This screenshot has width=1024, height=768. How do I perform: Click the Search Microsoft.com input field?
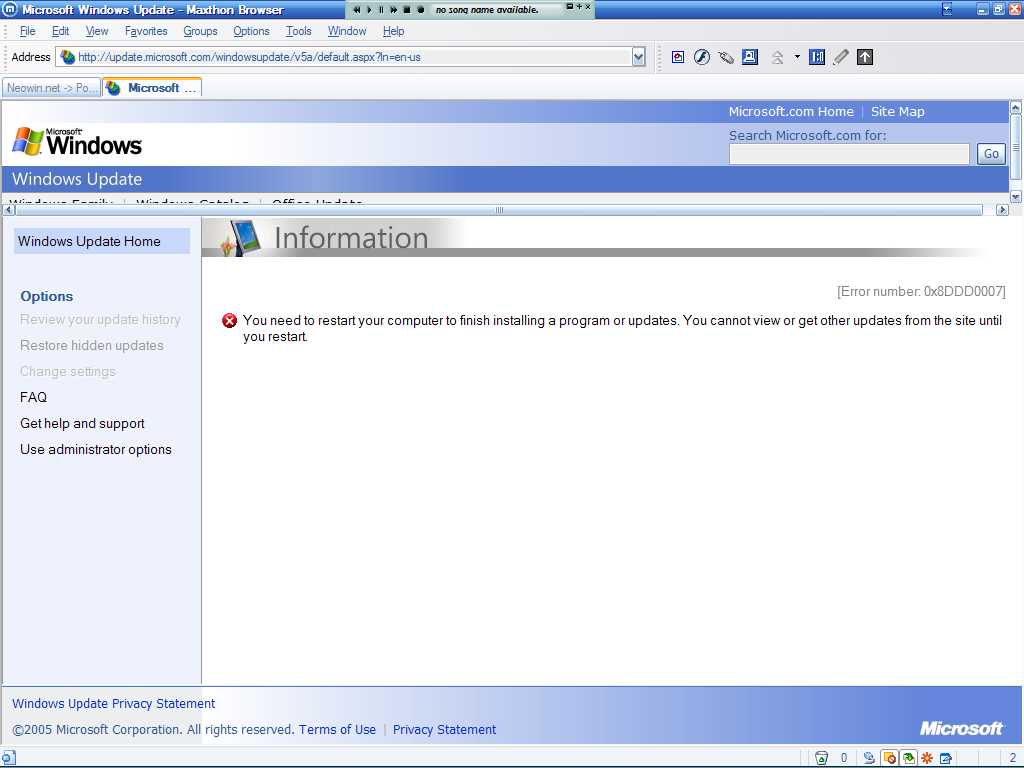pos(848,153)
